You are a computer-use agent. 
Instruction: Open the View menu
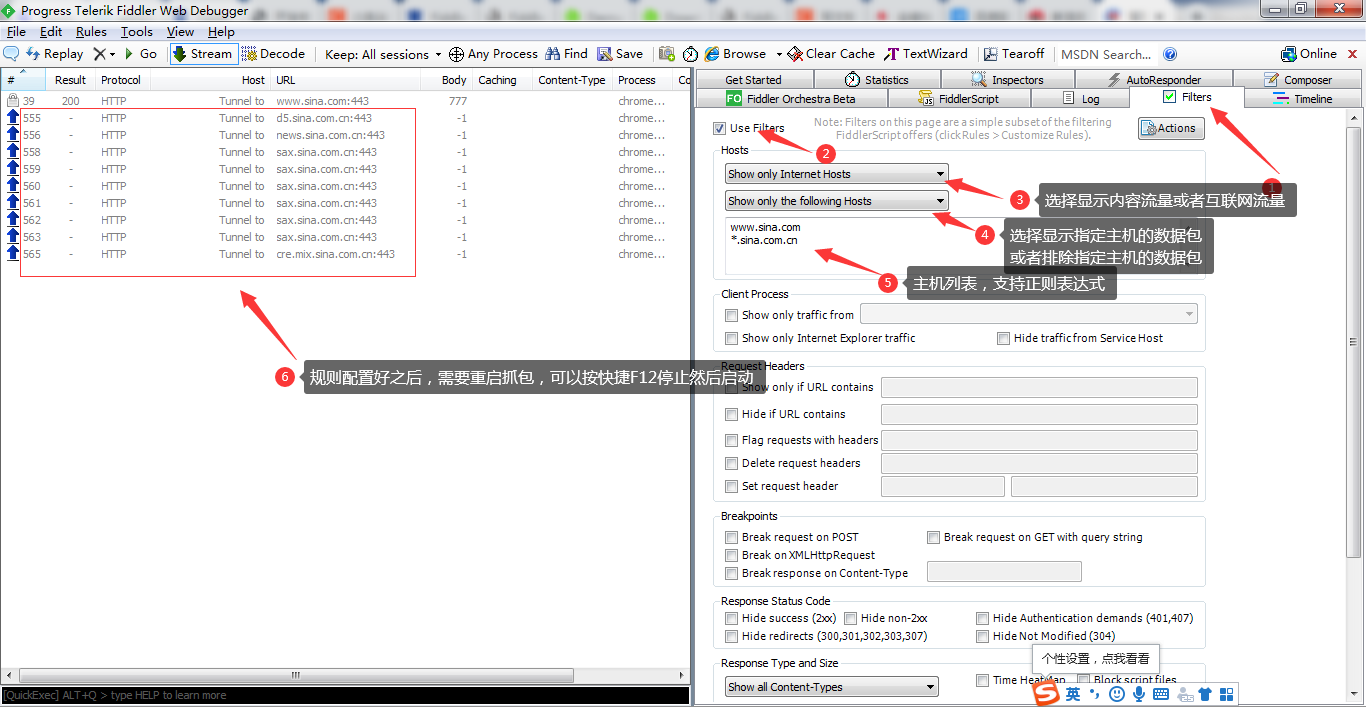click(180, 32)
